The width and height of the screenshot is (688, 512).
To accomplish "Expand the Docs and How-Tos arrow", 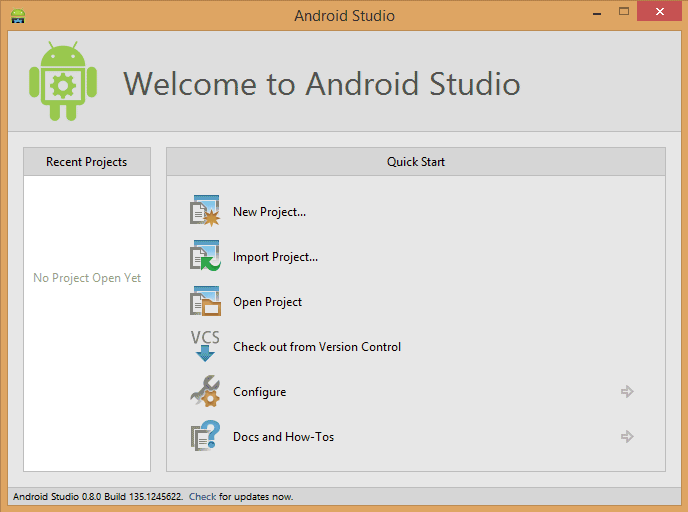I will coord(627,437).
